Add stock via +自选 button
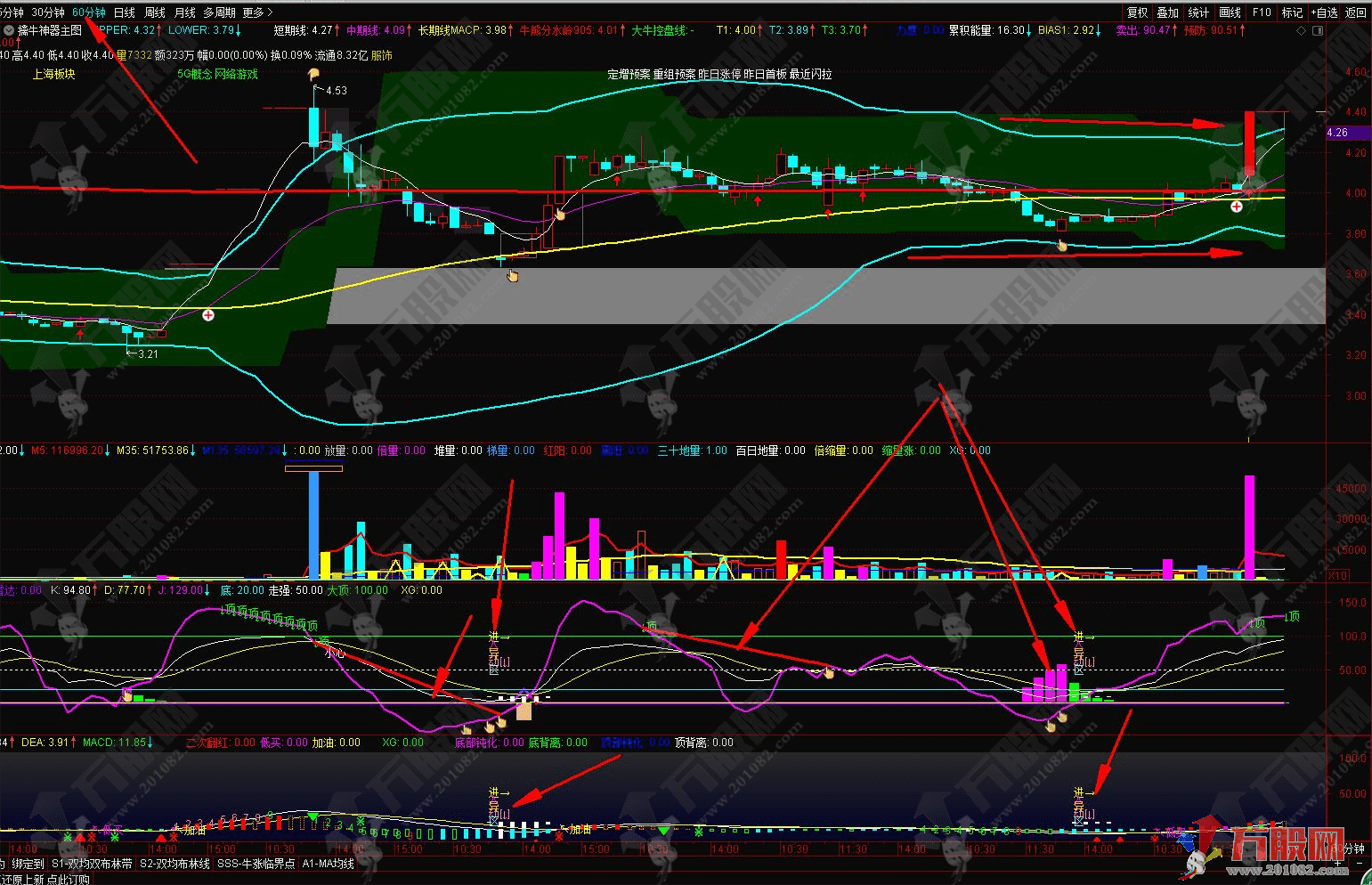Screen dimensions: 1372x885 [x=1323, y=12]
